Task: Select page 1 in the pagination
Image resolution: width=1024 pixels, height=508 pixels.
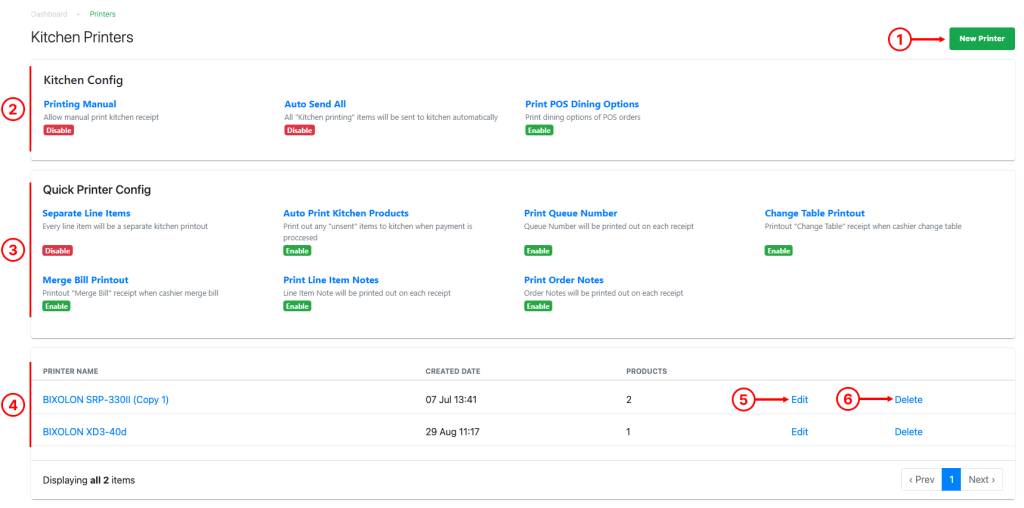Action: pyautogui.click(x=952, y=480)
